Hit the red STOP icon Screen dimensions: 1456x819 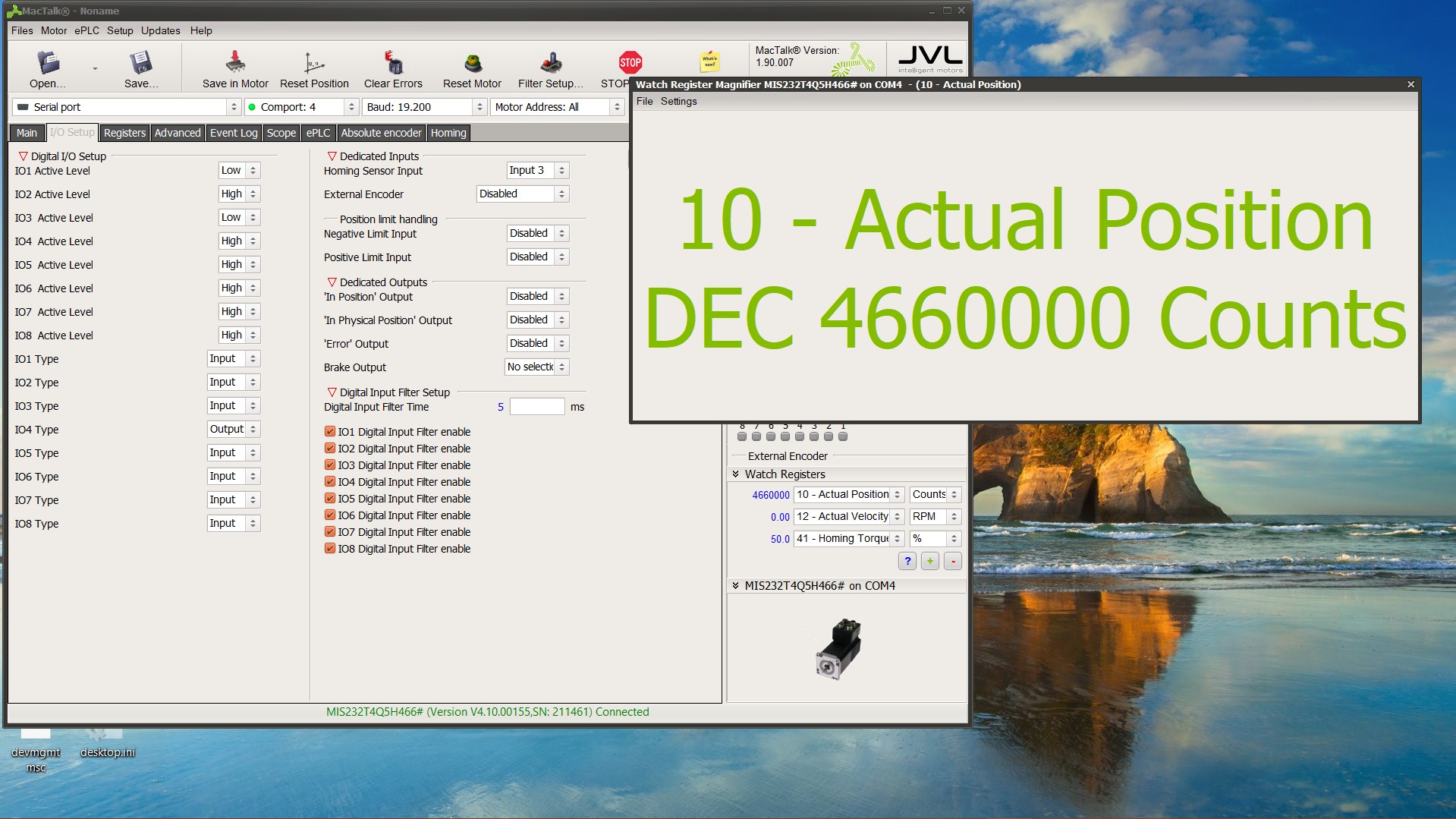point(630,62)
